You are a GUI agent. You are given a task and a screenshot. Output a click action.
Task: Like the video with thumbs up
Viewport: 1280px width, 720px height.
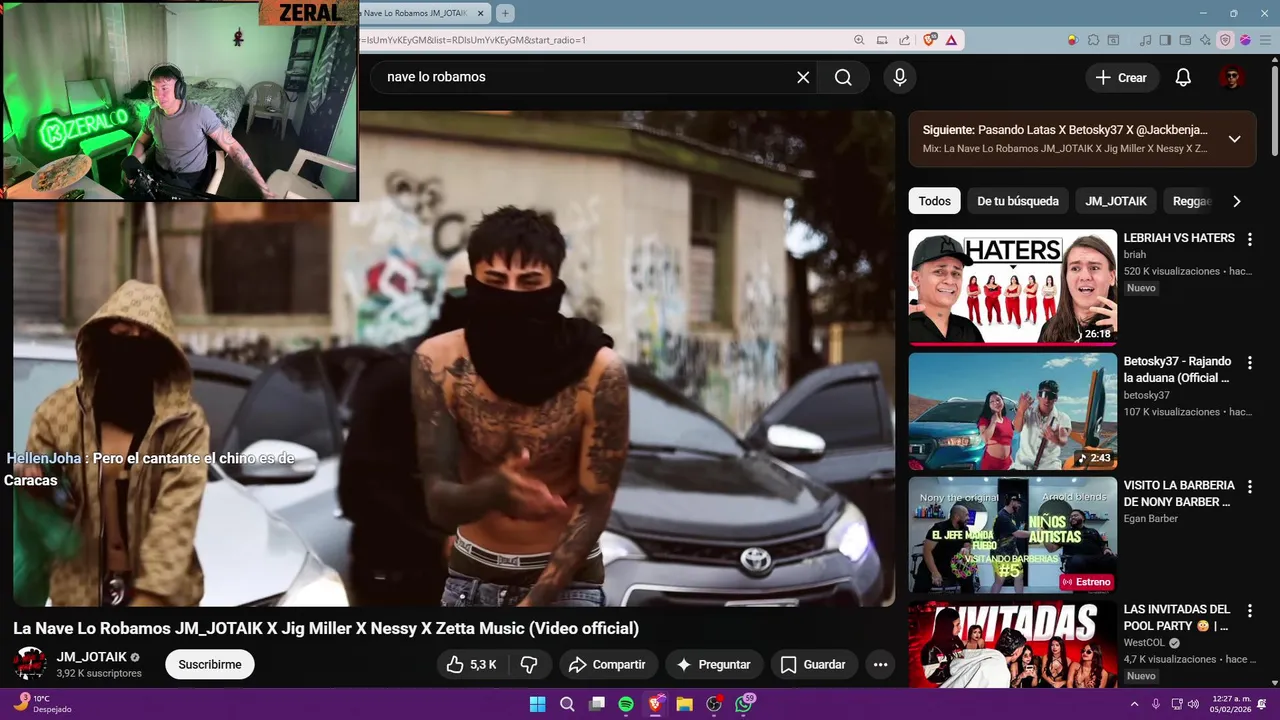point(471,664)
